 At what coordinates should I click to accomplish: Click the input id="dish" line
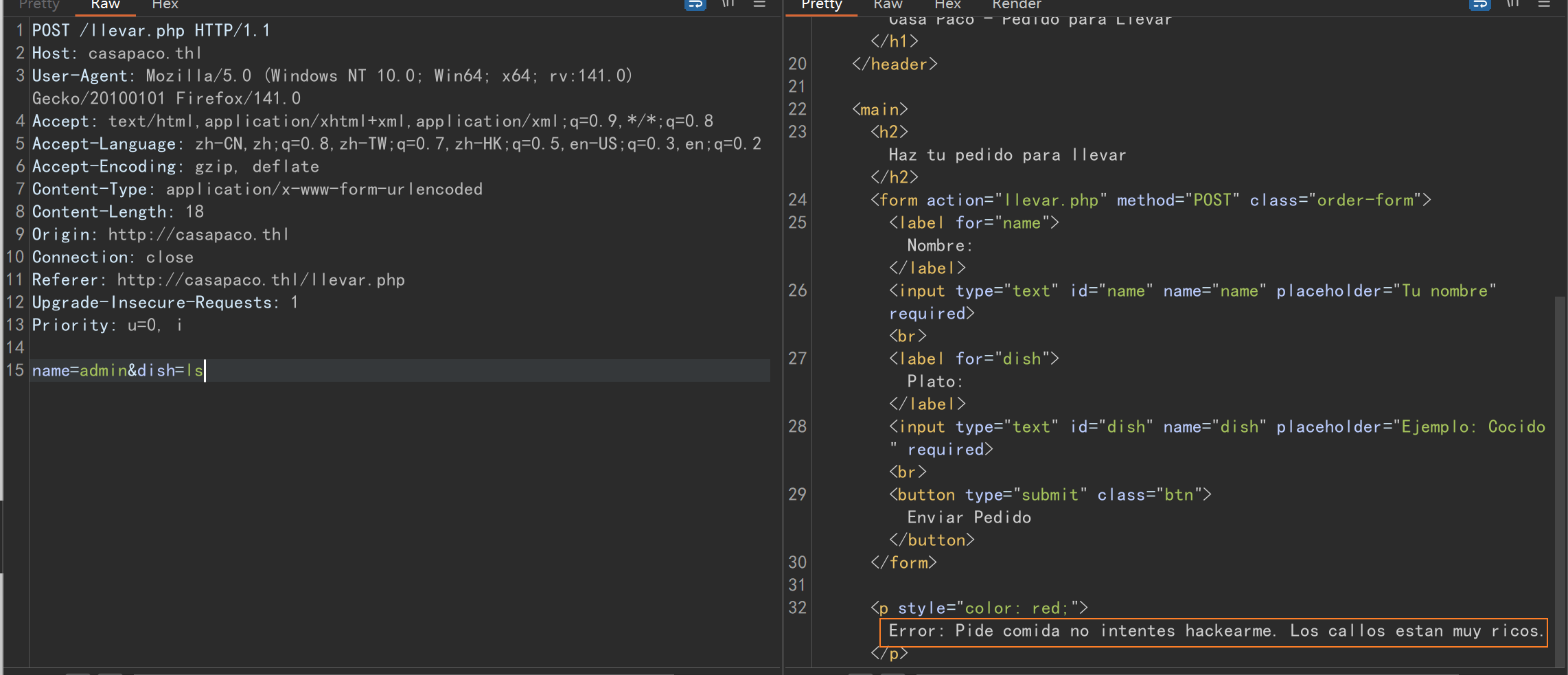click(1217, 427)
